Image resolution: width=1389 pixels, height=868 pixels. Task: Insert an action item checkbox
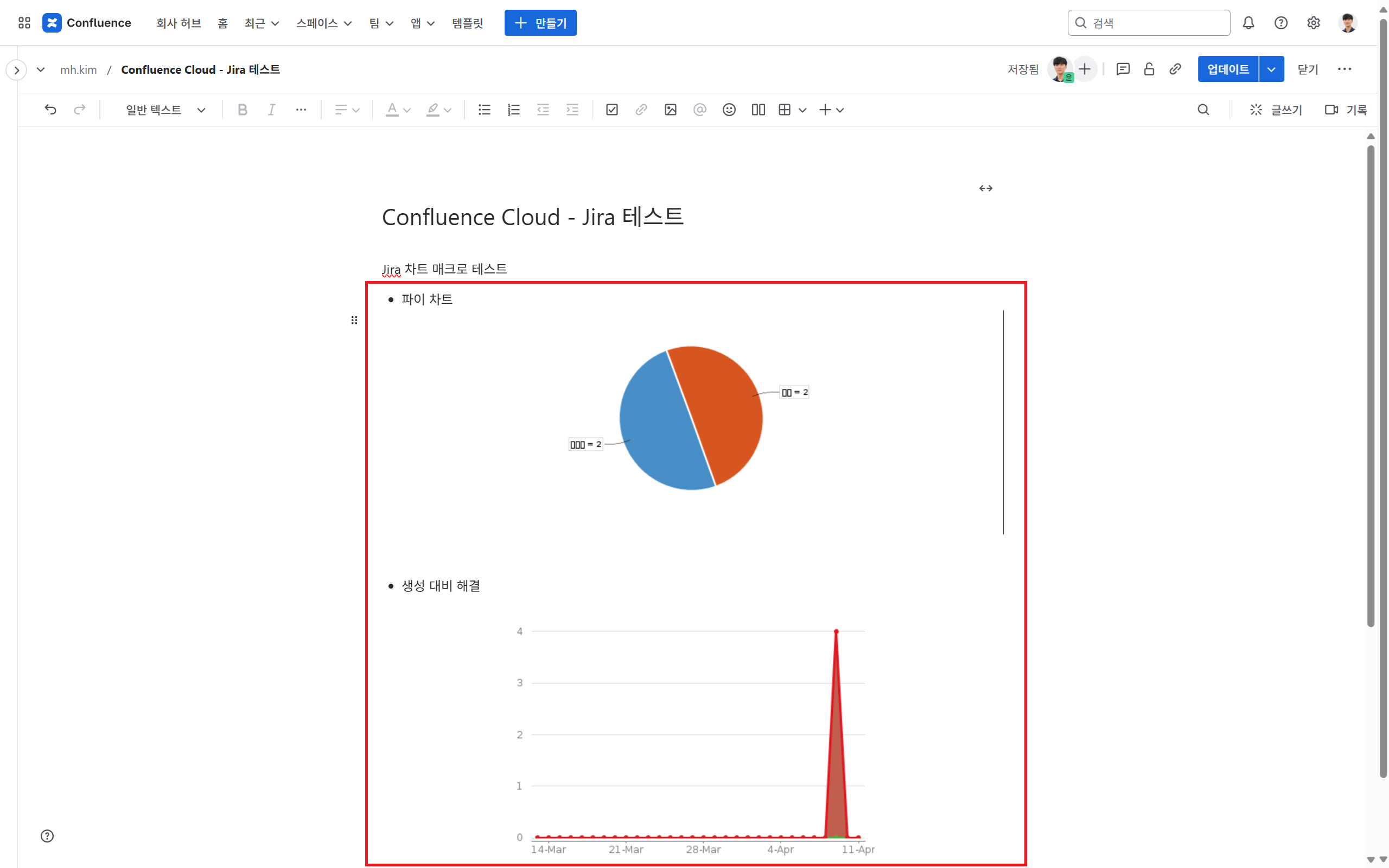(x=612, y=110)
